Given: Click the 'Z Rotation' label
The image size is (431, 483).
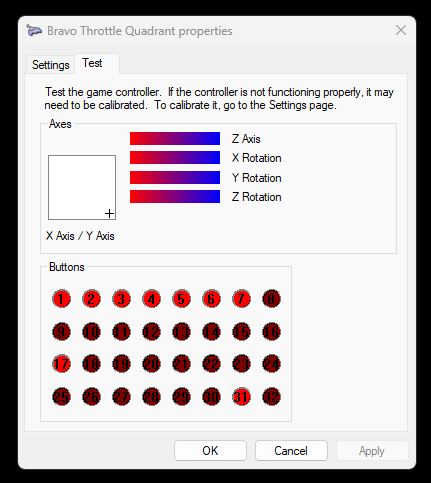Looking at the screenshot, I should 257,197.
